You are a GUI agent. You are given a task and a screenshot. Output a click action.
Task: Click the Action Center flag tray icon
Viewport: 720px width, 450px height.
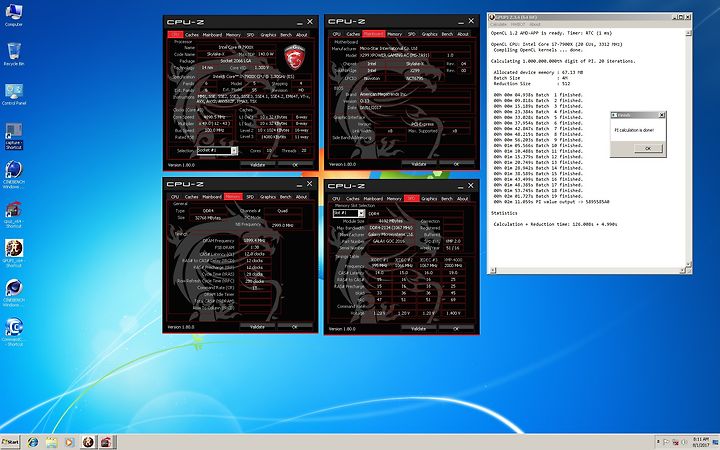[x=666, y=443]
